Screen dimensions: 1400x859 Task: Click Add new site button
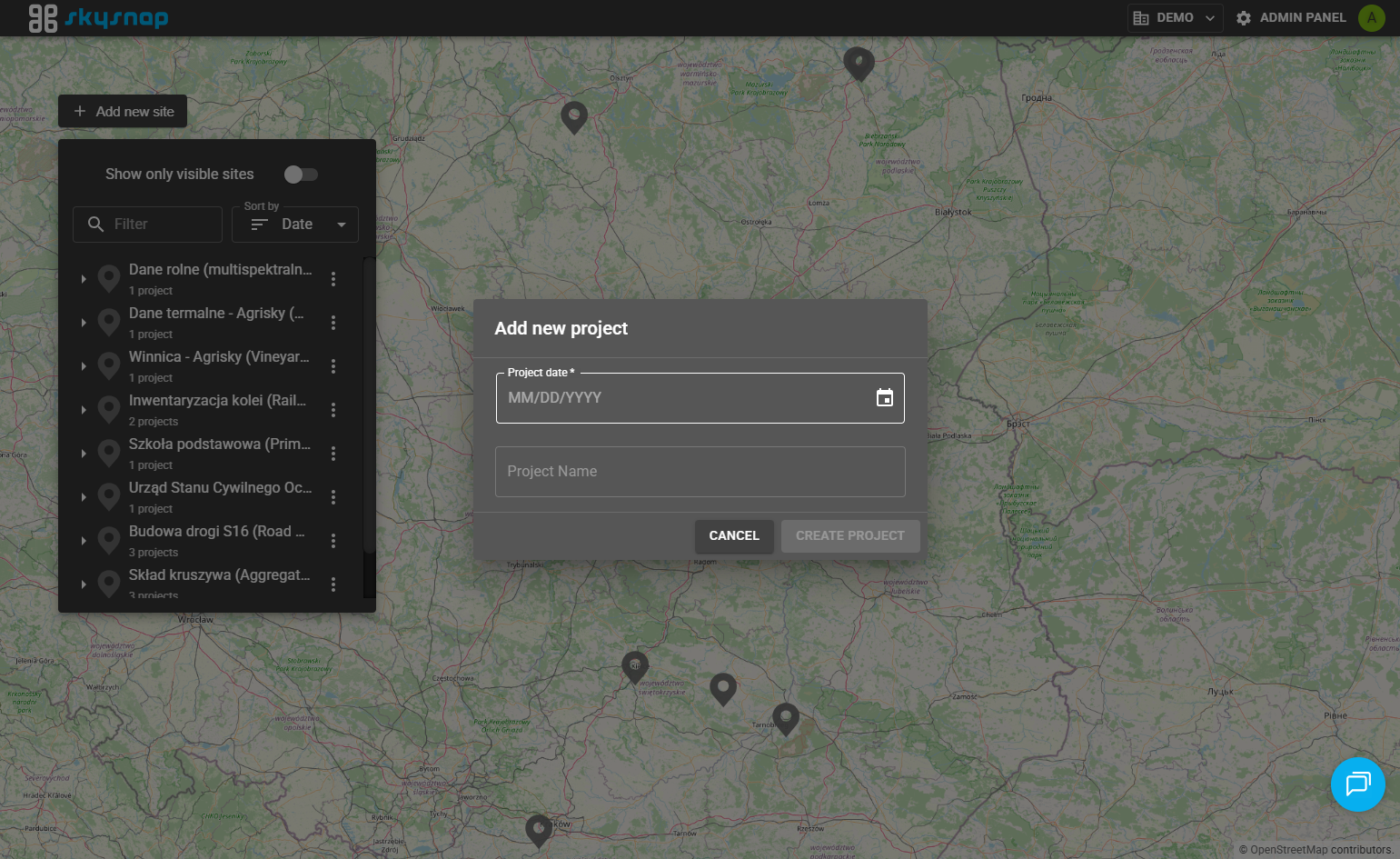[123, 111]
